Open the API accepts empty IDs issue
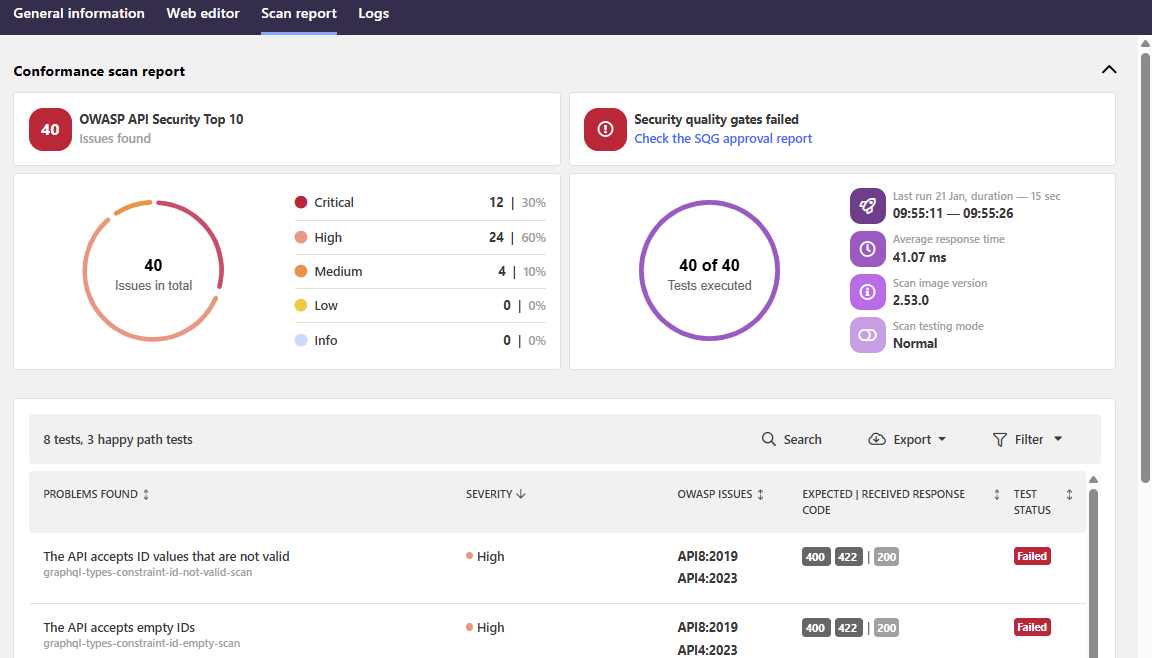 click(119, 628)
